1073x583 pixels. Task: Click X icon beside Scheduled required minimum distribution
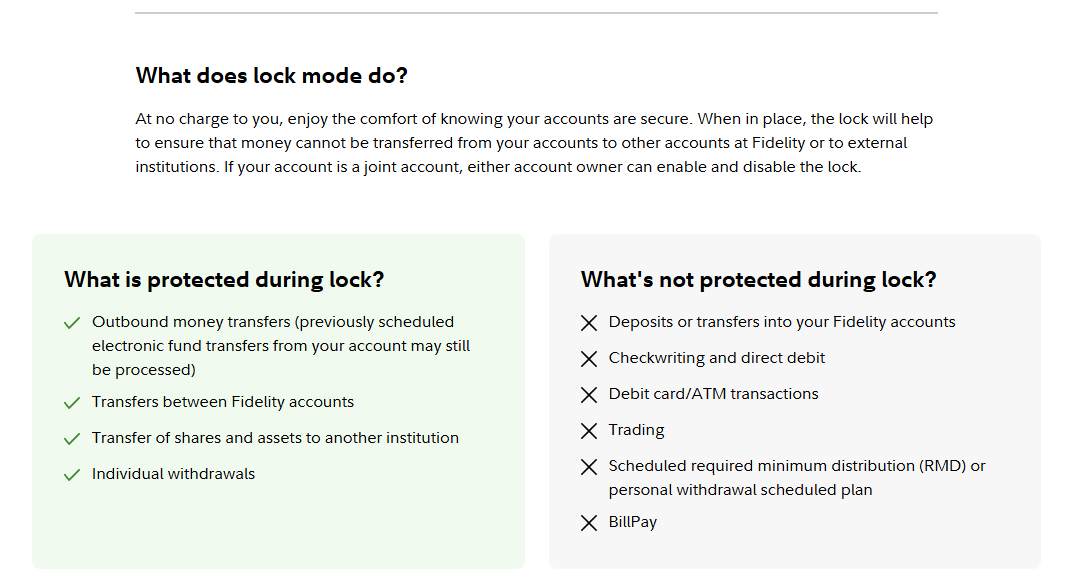[589, 467]
